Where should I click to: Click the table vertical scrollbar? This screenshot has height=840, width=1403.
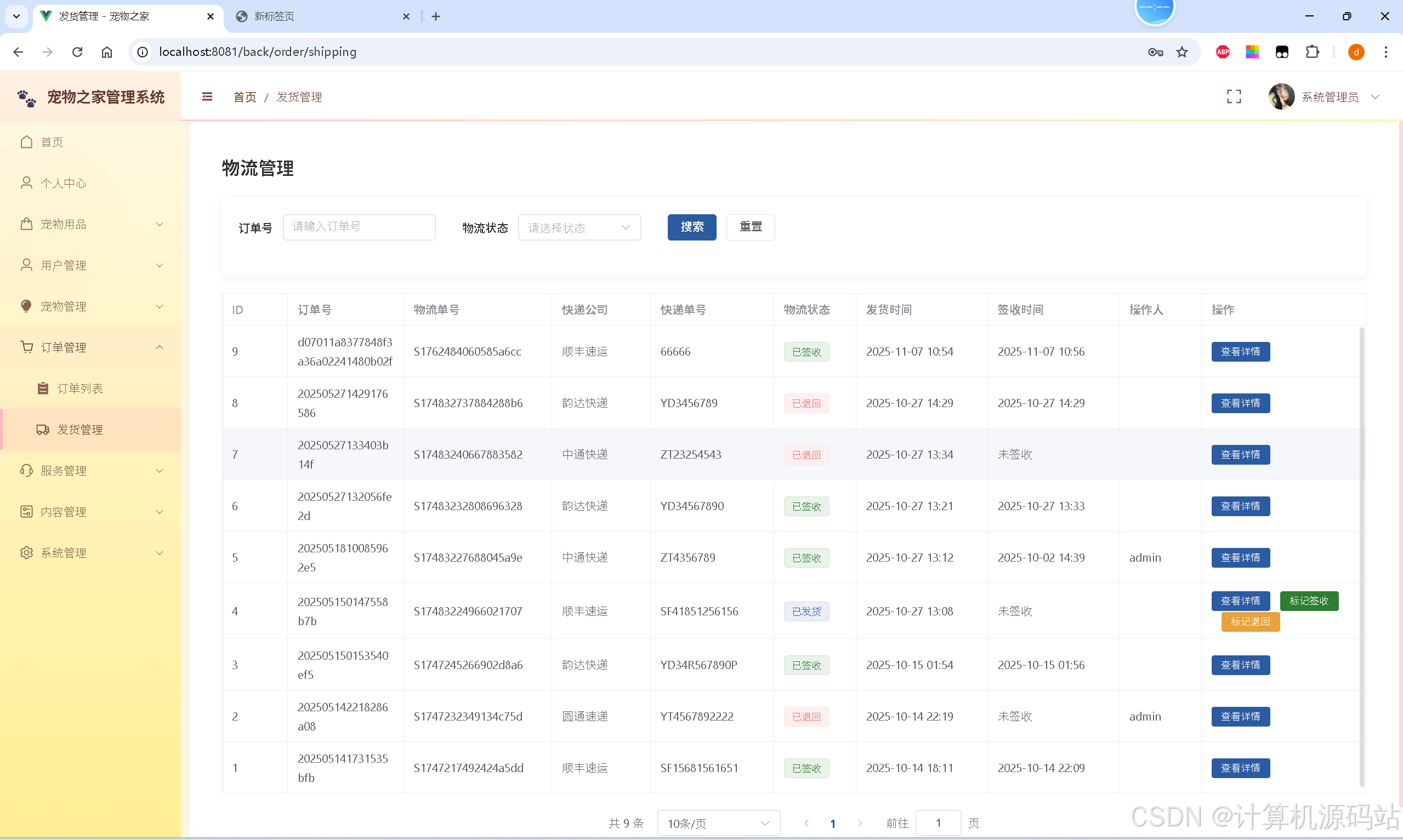[x=1362, y=556]
